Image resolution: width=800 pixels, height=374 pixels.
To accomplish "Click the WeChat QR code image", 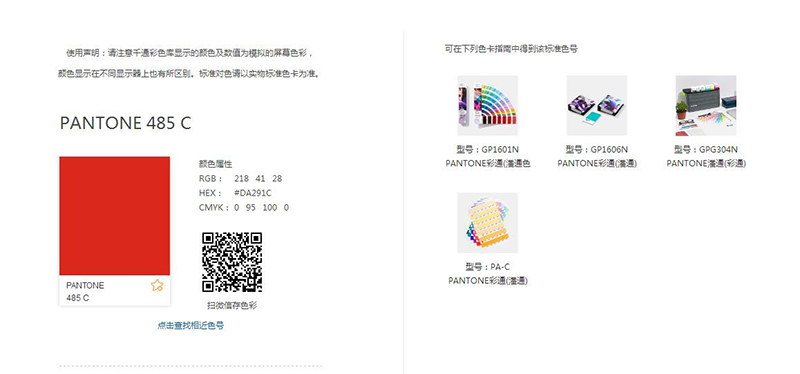I will point(232,262).
